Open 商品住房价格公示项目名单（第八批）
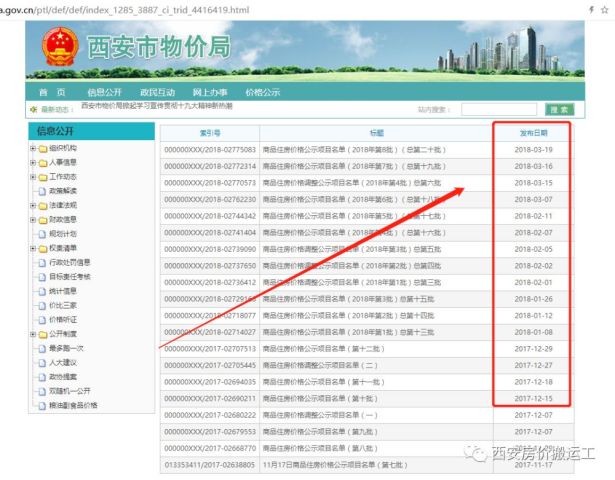Image resolution: width=615 pixels, height=480 pixels. [320, 448]
